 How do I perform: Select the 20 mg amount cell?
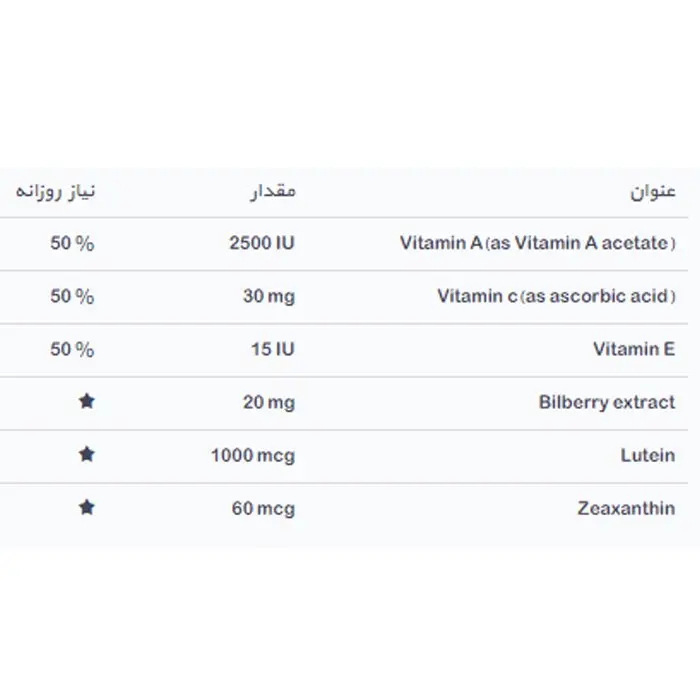point(269,403)
